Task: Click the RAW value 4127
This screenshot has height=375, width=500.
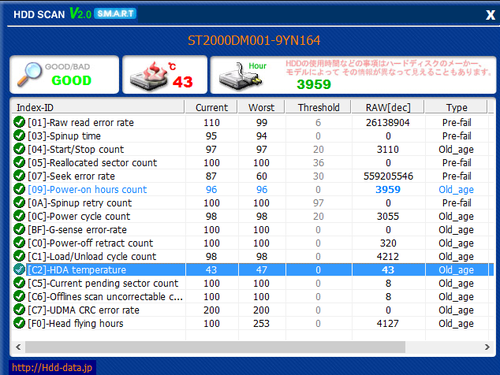Action: [388, 323]
